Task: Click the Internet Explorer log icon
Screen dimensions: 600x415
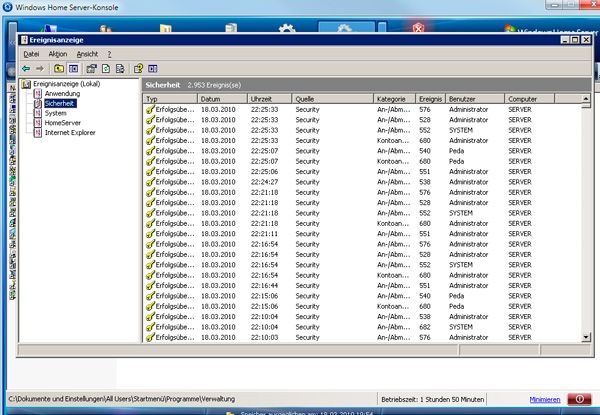Action: (38, 133)
